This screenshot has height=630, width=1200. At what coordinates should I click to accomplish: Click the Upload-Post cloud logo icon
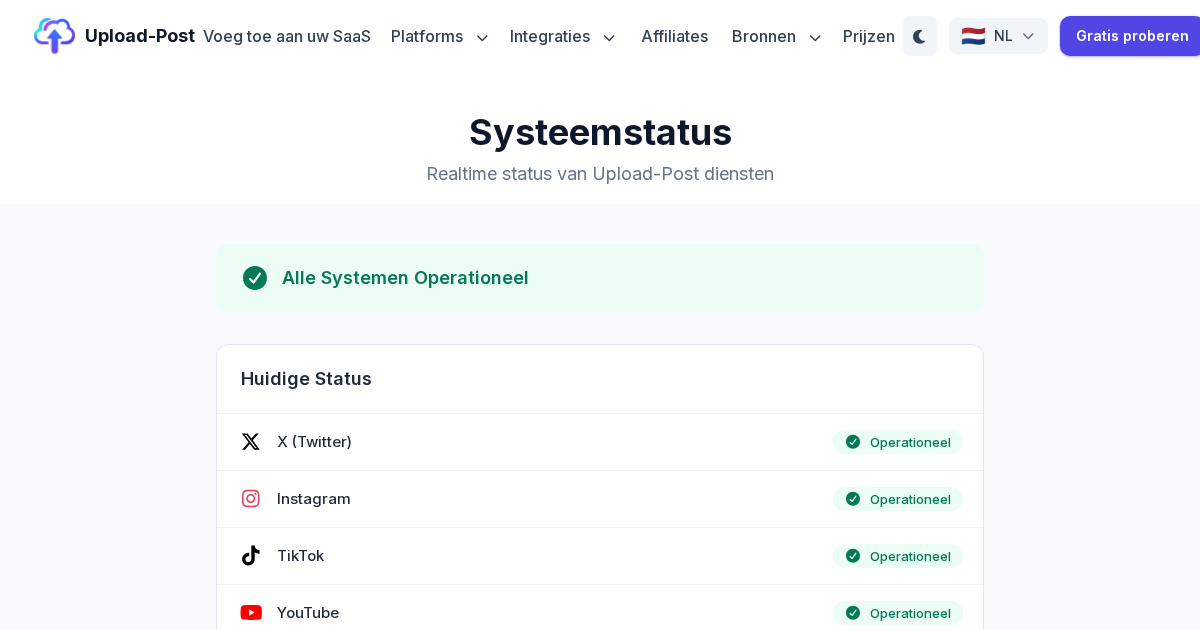point(54,36)
